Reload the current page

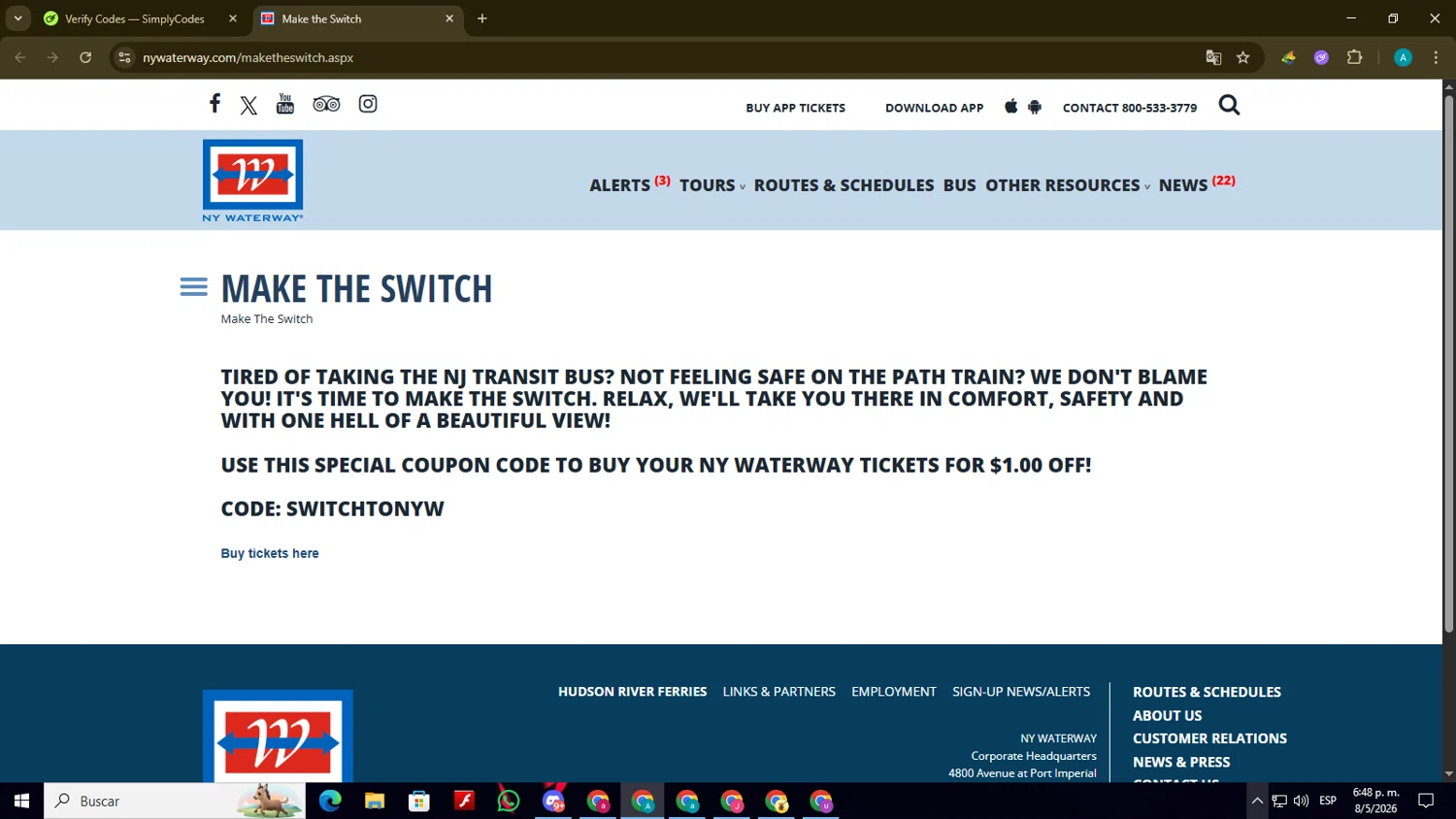pos(85,57)
